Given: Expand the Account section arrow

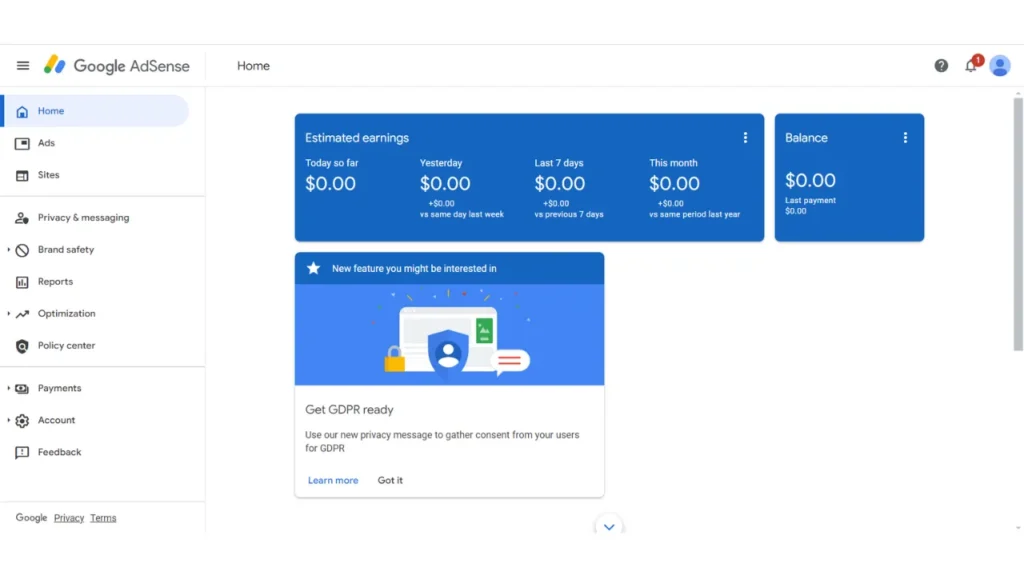Looking at the screenshot, I should coord(9,421).
